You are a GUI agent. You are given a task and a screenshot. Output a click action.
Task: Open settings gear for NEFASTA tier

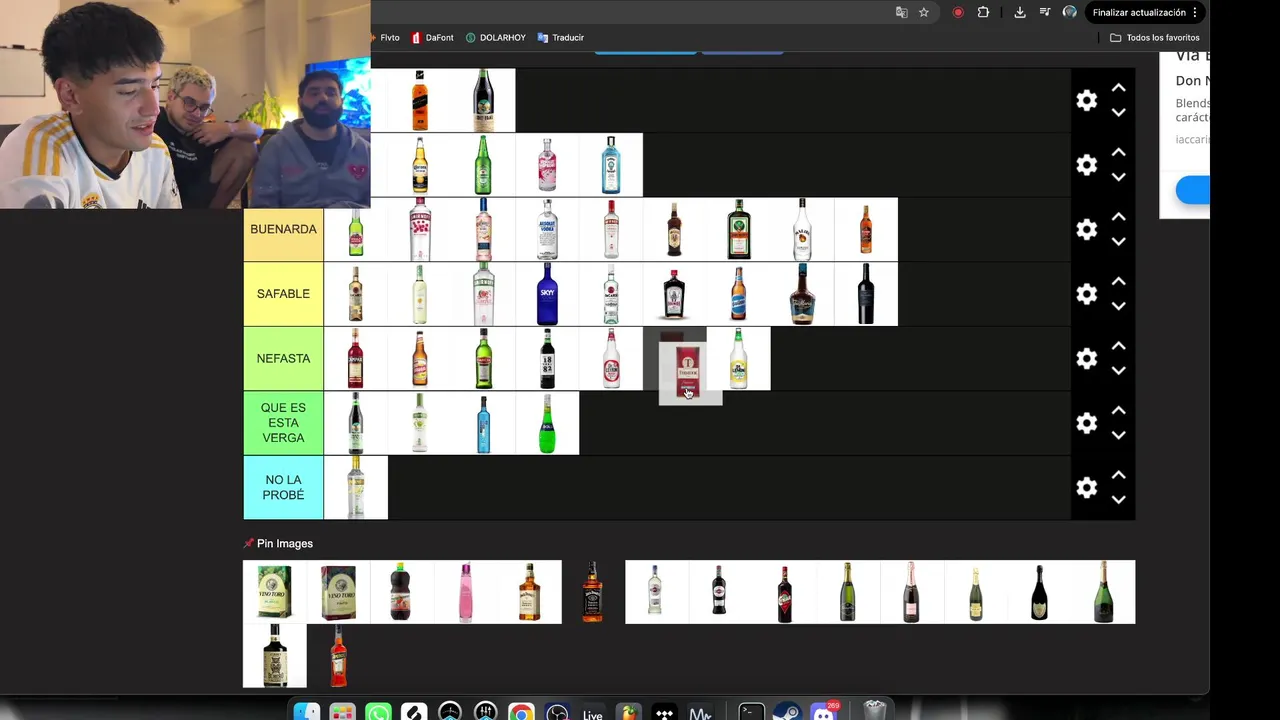pyautogui.click(x=1086, y=358)
